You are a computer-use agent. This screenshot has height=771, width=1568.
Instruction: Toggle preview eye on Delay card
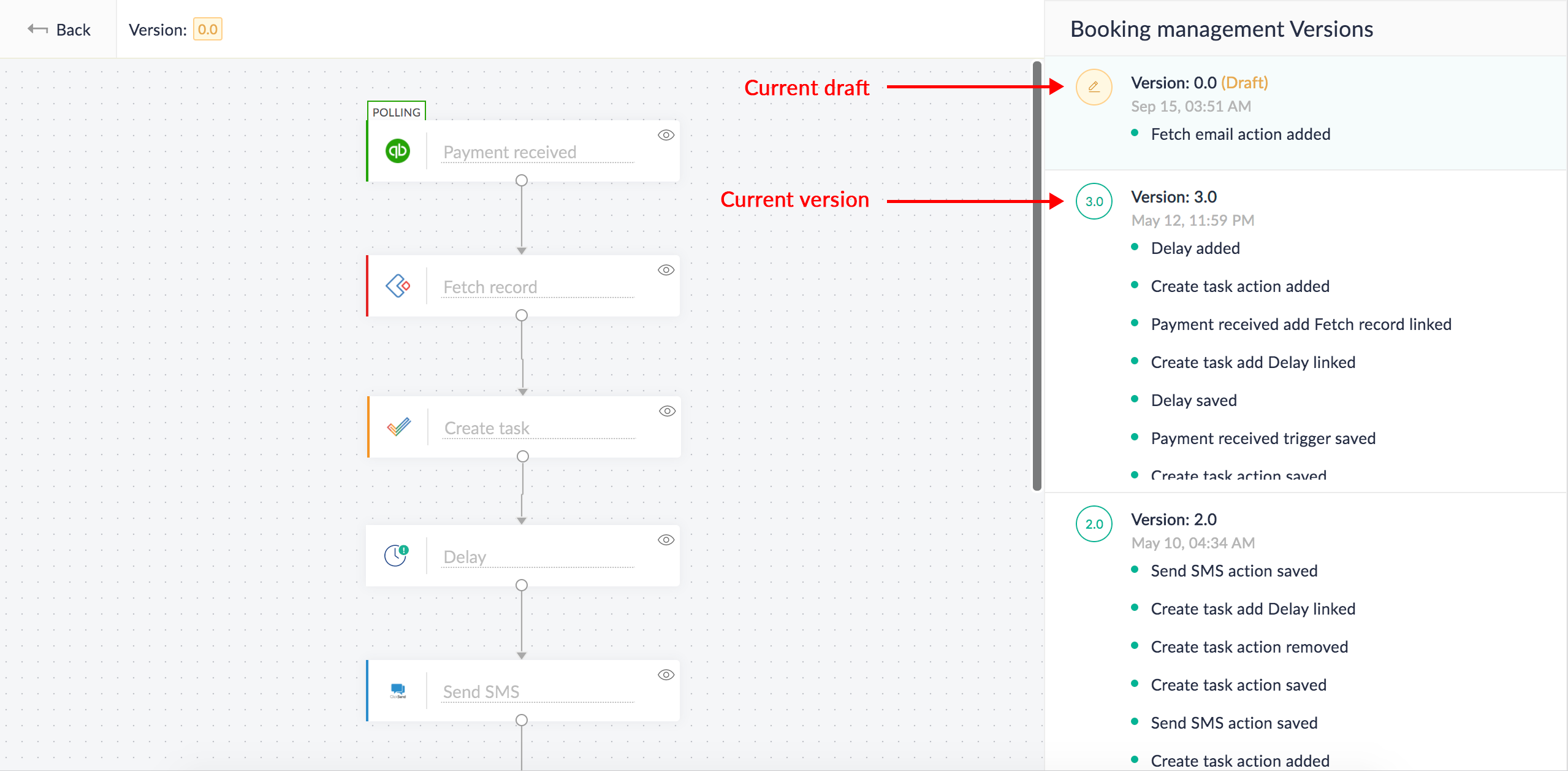point(666,539)
